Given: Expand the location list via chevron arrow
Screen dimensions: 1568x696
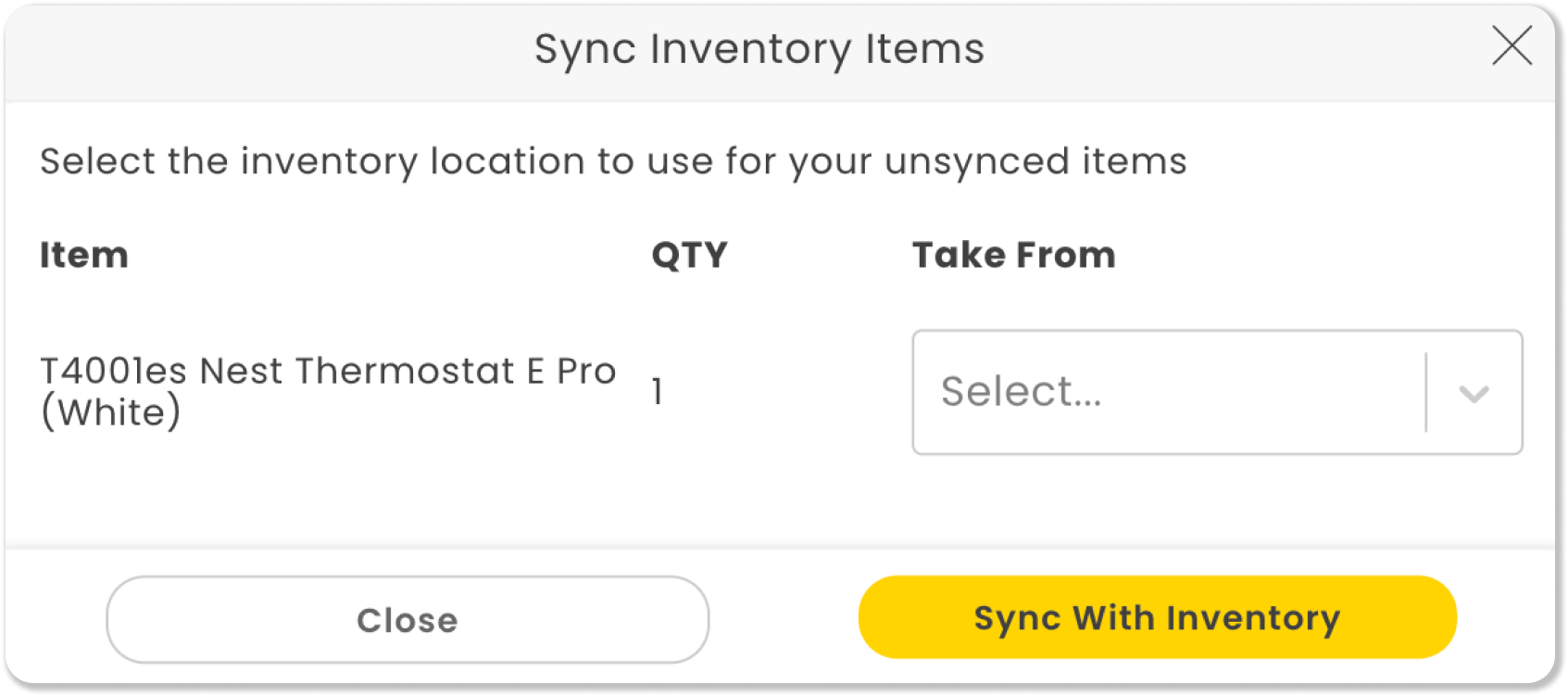Looking at the screenshot, I should (x=1474, y=393).
